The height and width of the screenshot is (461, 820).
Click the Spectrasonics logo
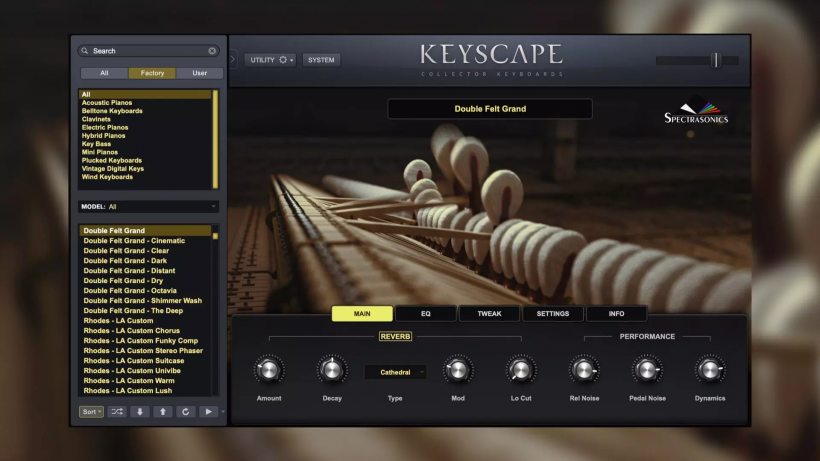[696, 111]
